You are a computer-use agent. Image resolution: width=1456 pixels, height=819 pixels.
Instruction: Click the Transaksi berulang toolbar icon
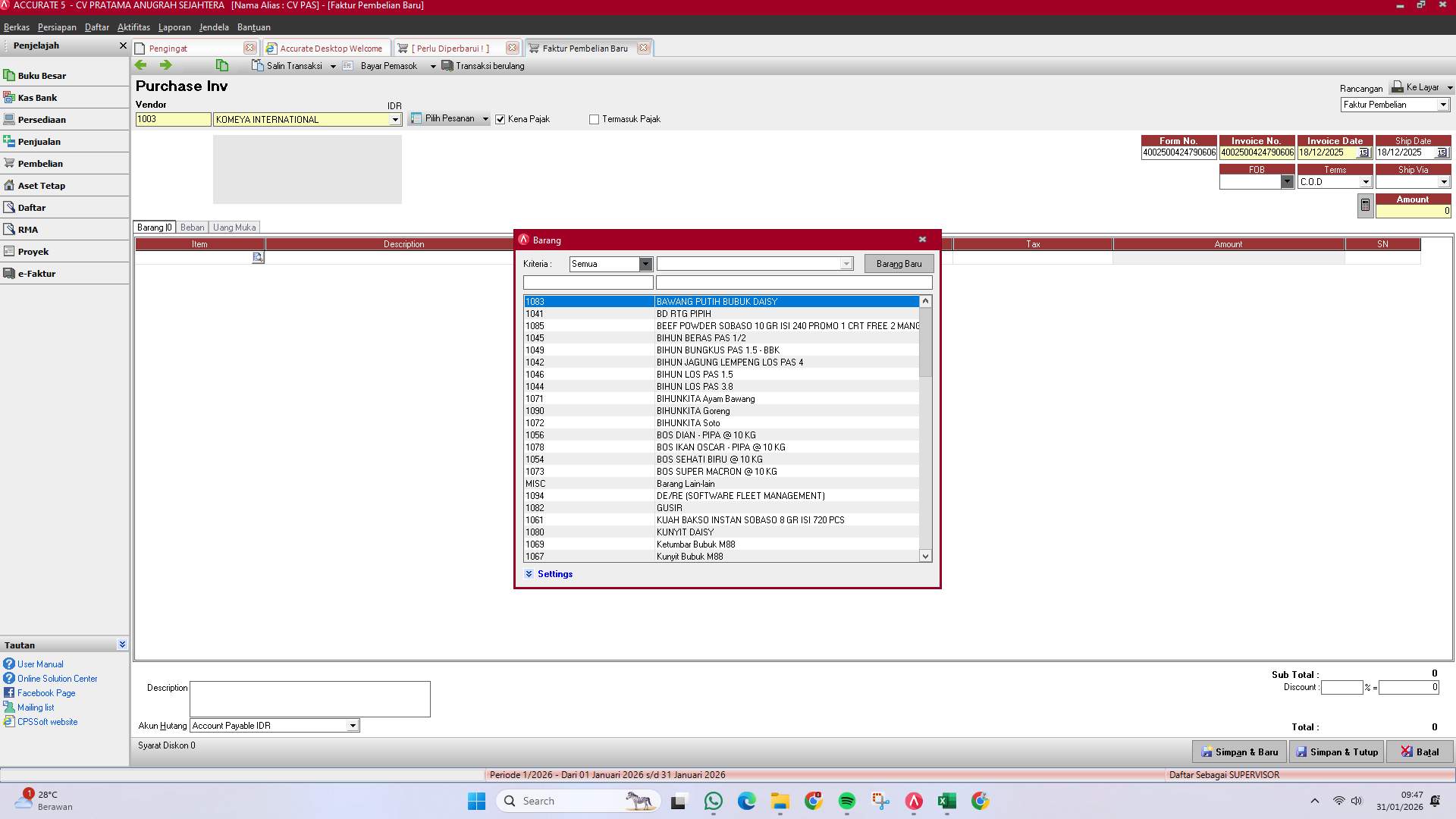point(447,65)
